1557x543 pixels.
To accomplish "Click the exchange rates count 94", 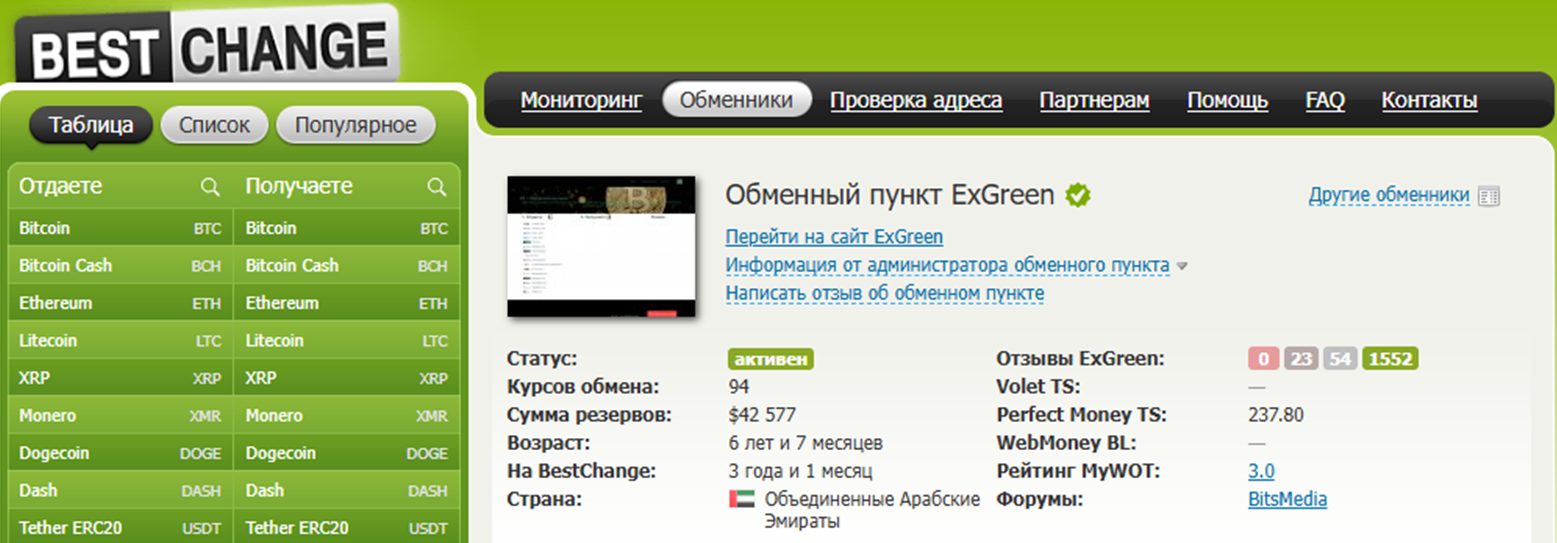I will pos(739,387).
